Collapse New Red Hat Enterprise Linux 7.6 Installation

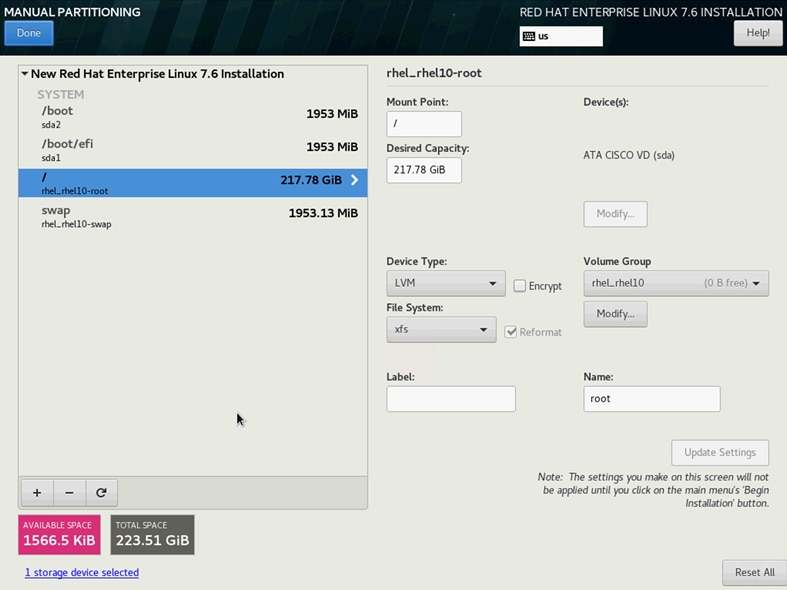click(25, 74)
